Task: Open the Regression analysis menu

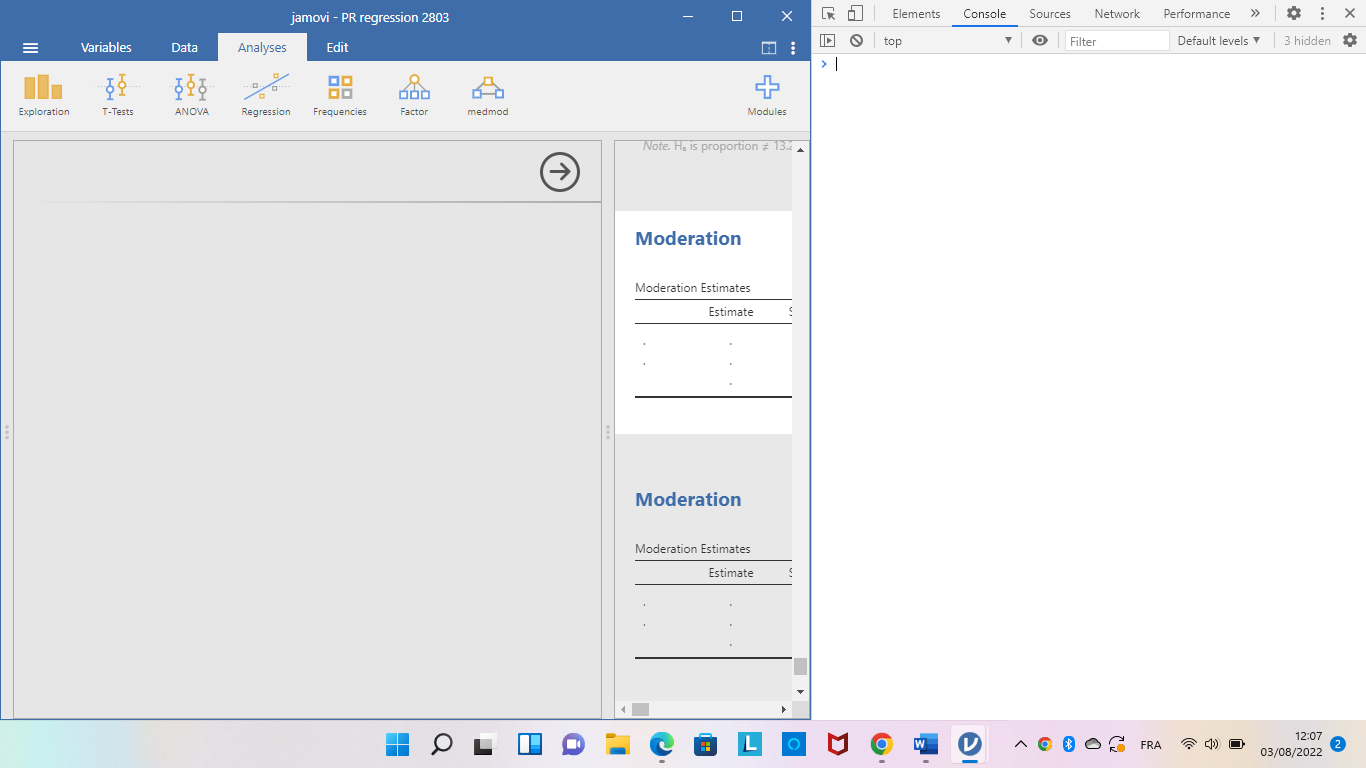Action: coord(266,96)
